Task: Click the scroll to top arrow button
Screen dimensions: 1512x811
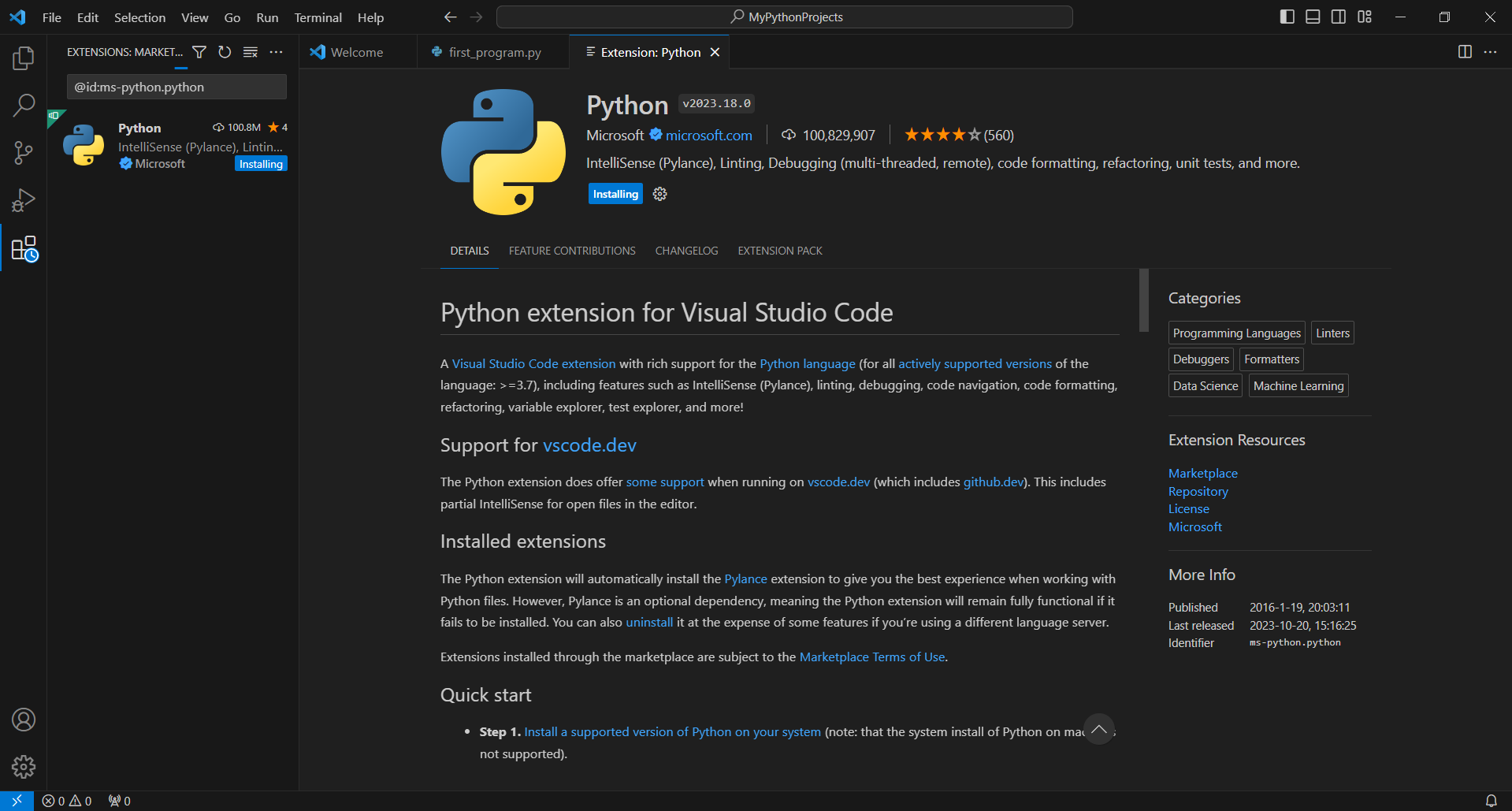Action: point(1099,729)
